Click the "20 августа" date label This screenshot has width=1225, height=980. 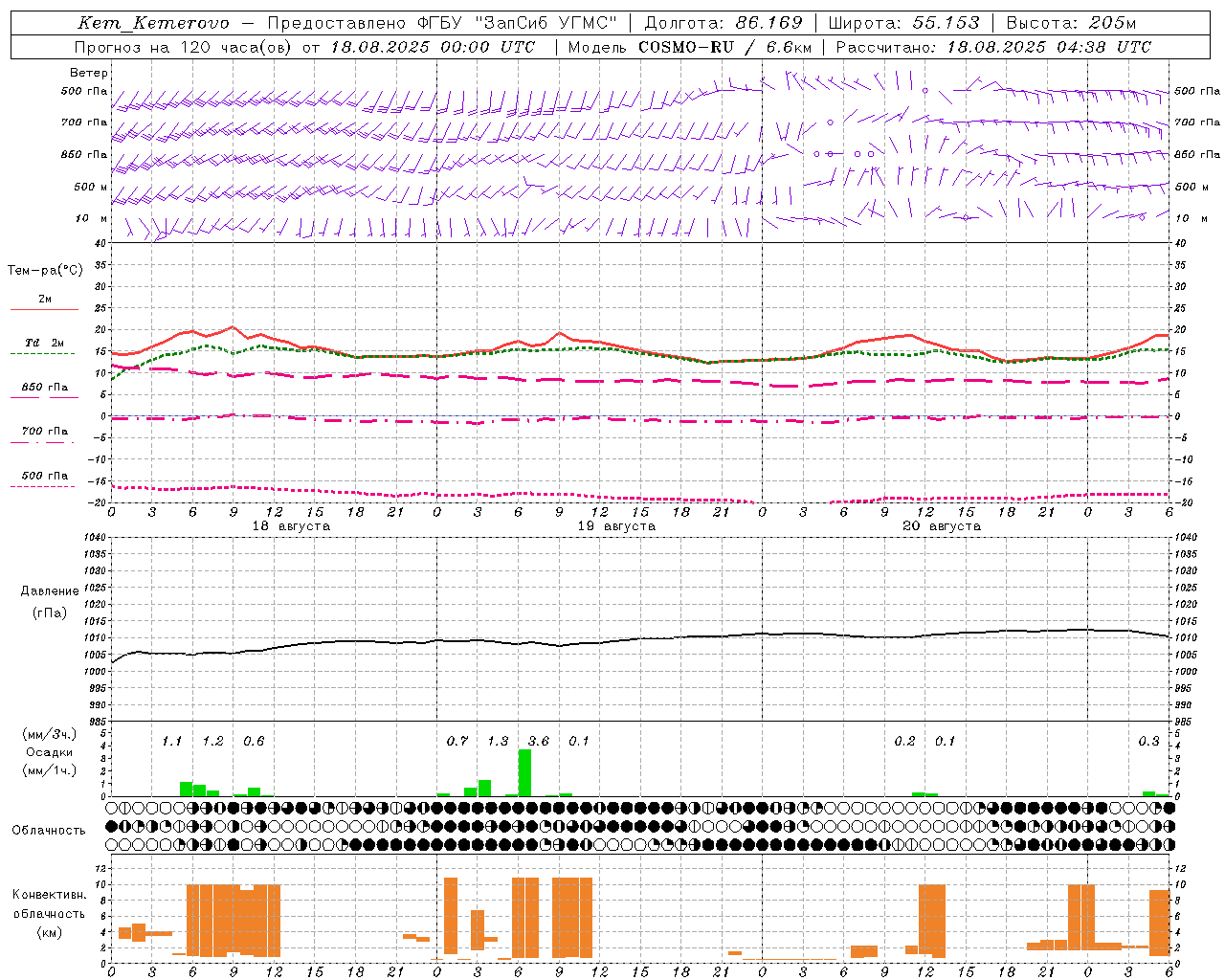click(x=942, y=526)
